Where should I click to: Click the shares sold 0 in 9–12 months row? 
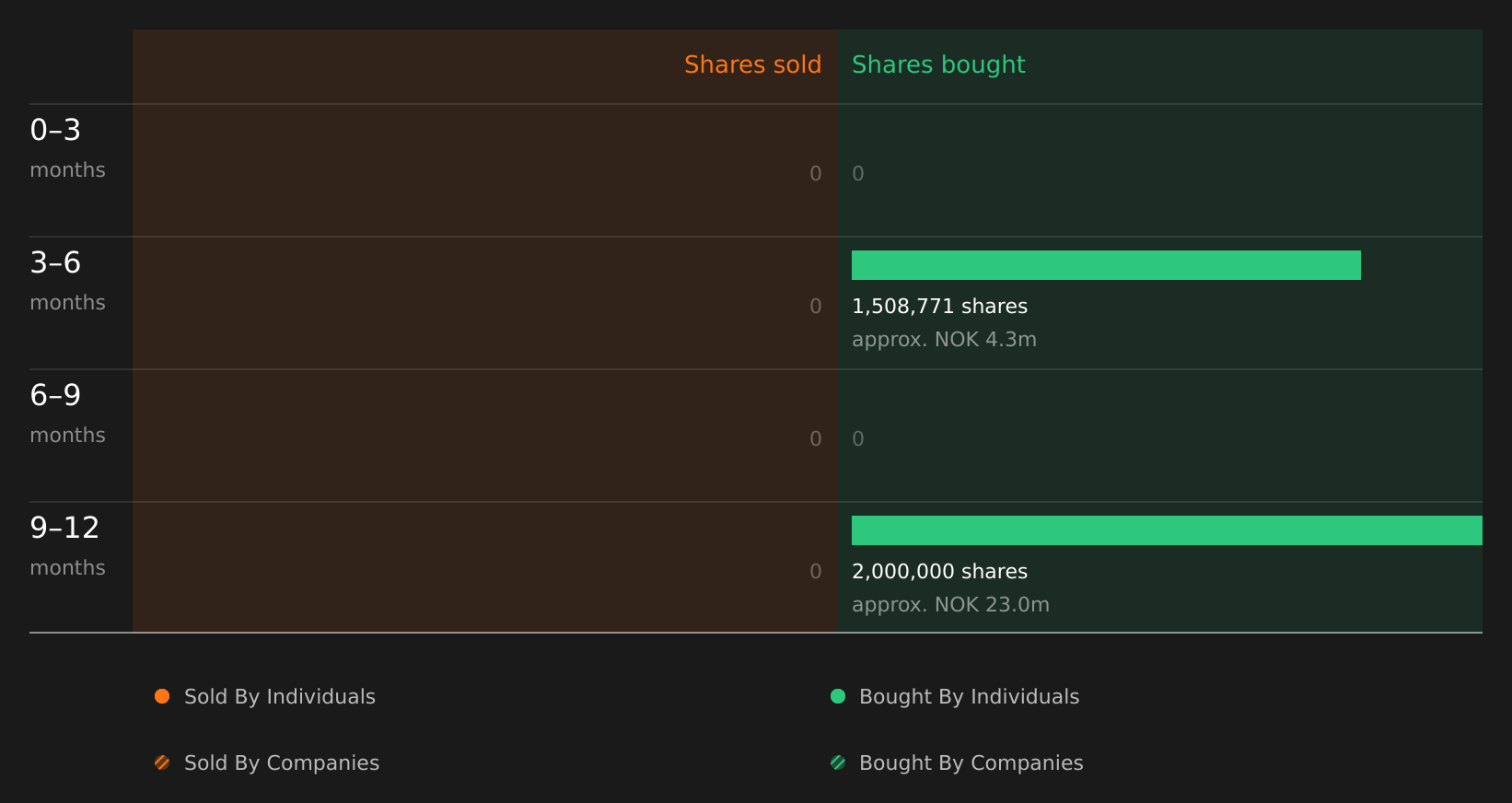coord(816,572)
